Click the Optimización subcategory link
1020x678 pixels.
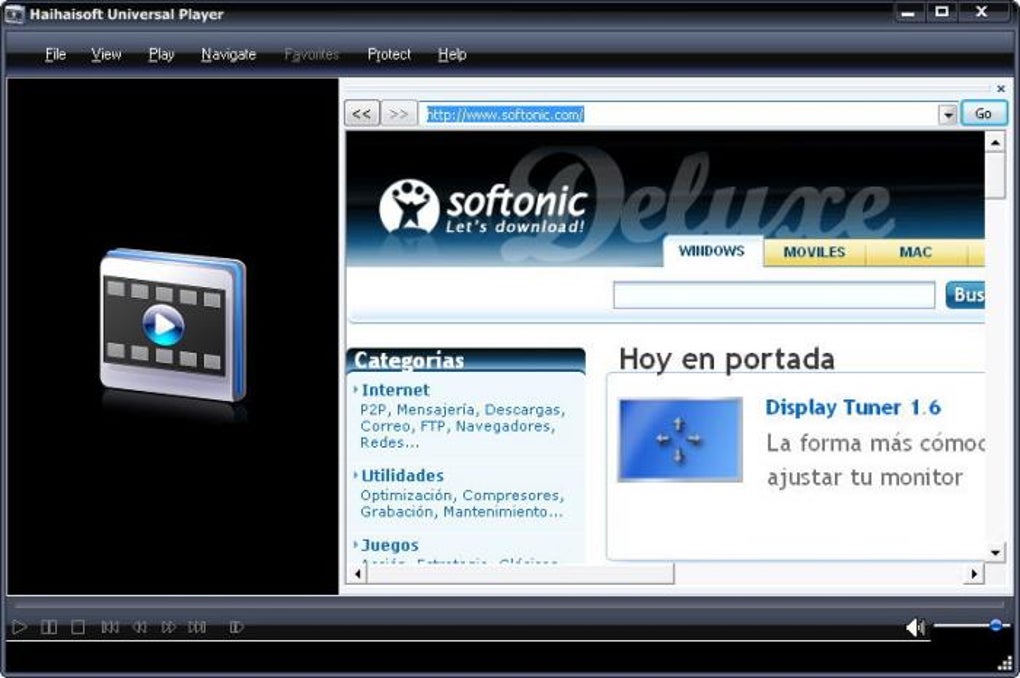(x=405, y=496)
